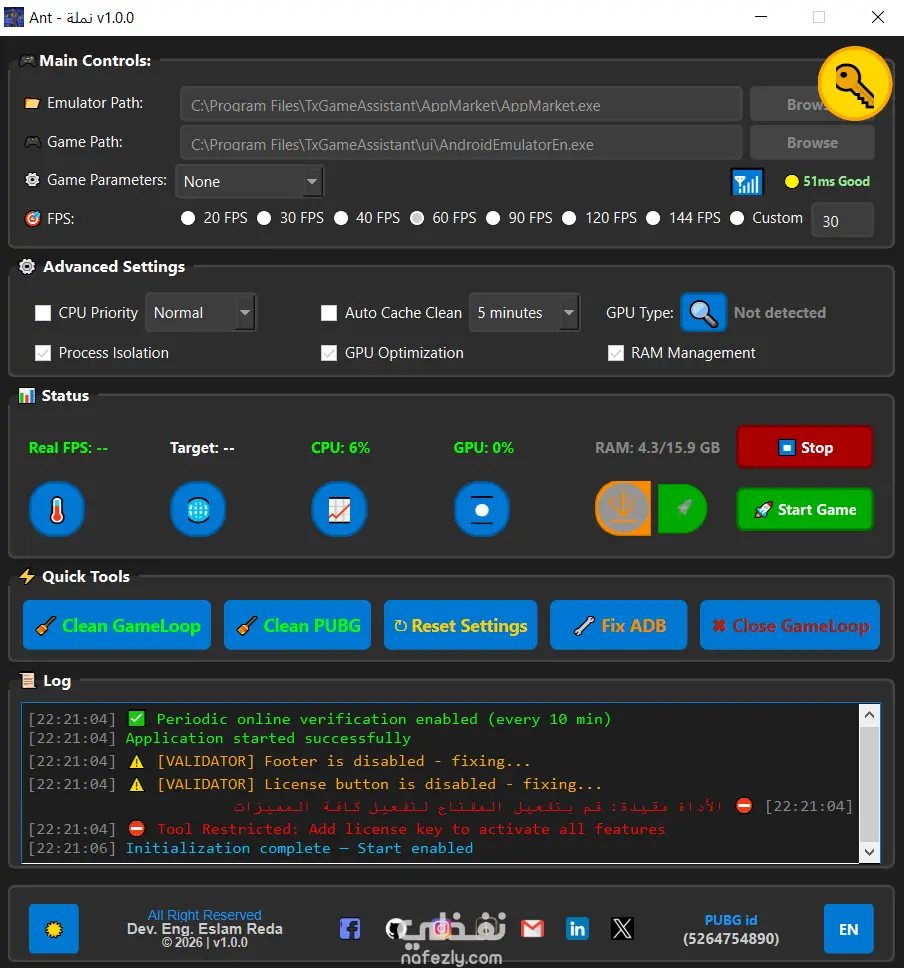
Task: Click the Emulator Path text field
Action: pos(461,104)
